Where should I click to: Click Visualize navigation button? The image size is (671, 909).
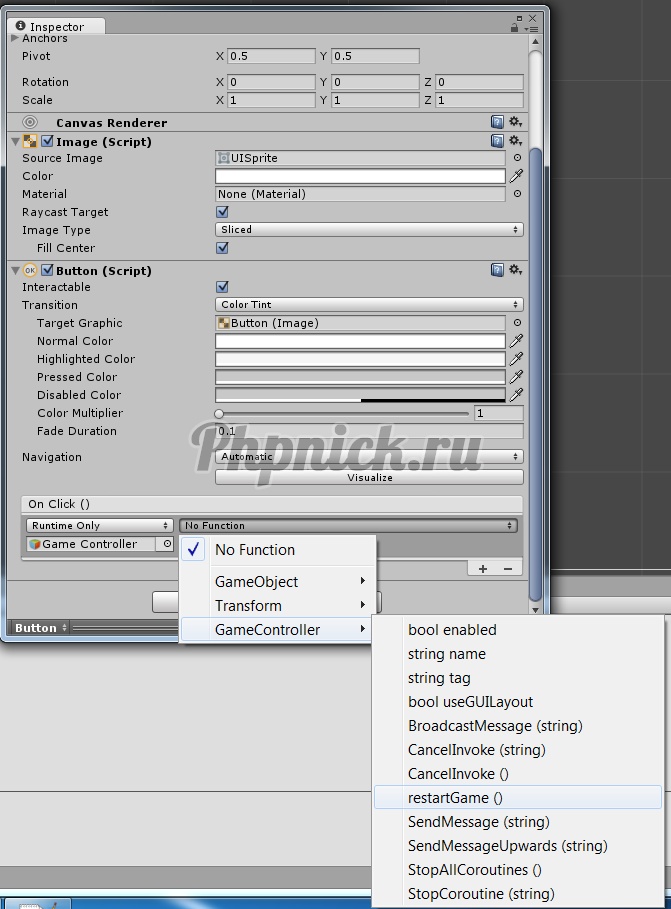point(369,477)
